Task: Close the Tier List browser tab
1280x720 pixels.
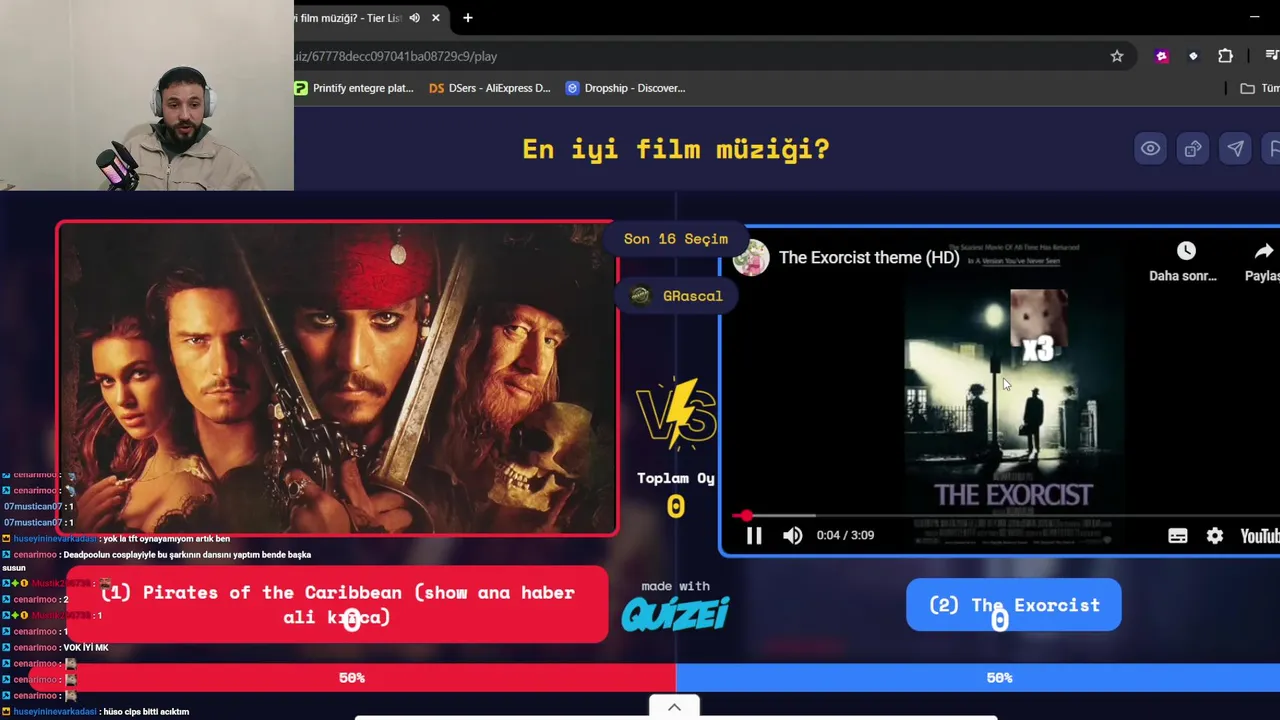Action: point(435,18)
